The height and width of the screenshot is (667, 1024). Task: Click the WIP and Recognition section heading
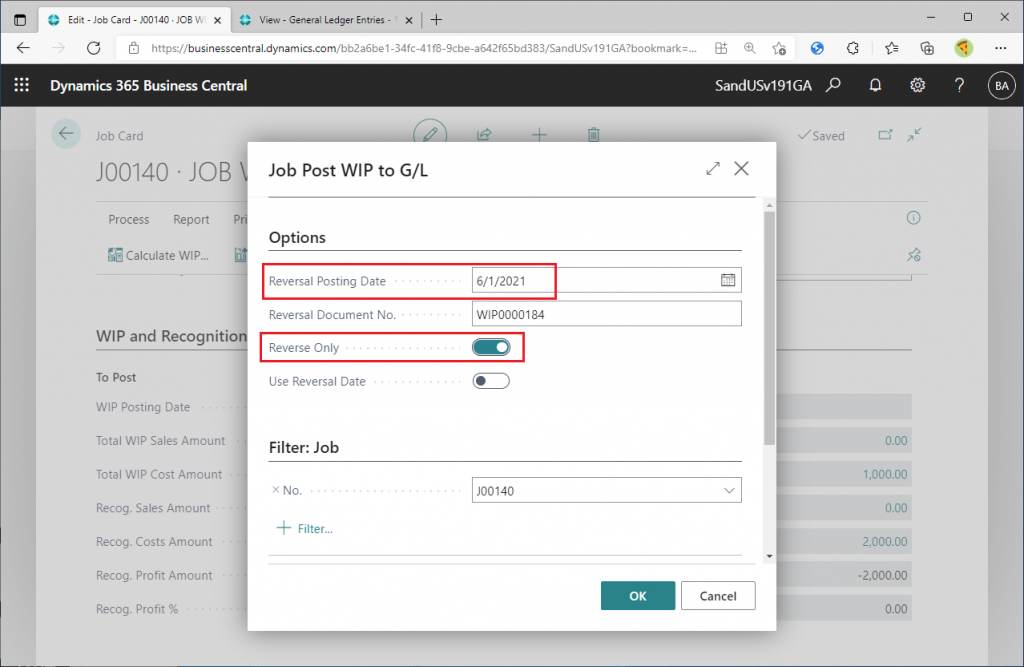click(171, 336)
